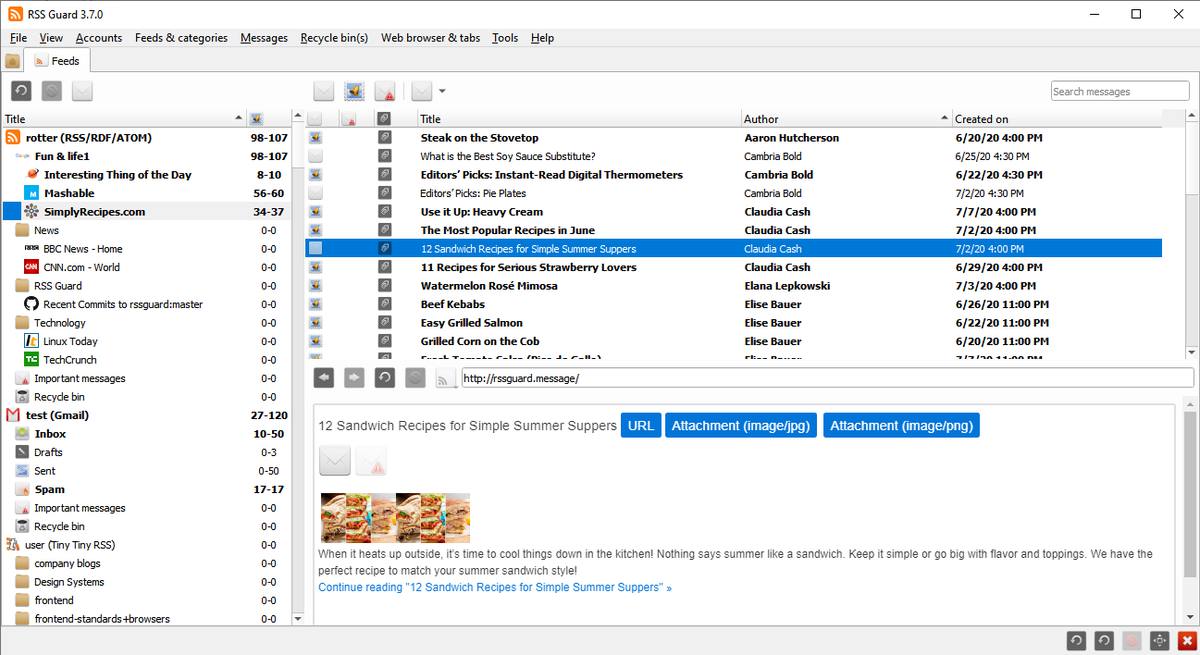
Task: Open the Attachment (image/jpg) button
Action: click(741, 425)
